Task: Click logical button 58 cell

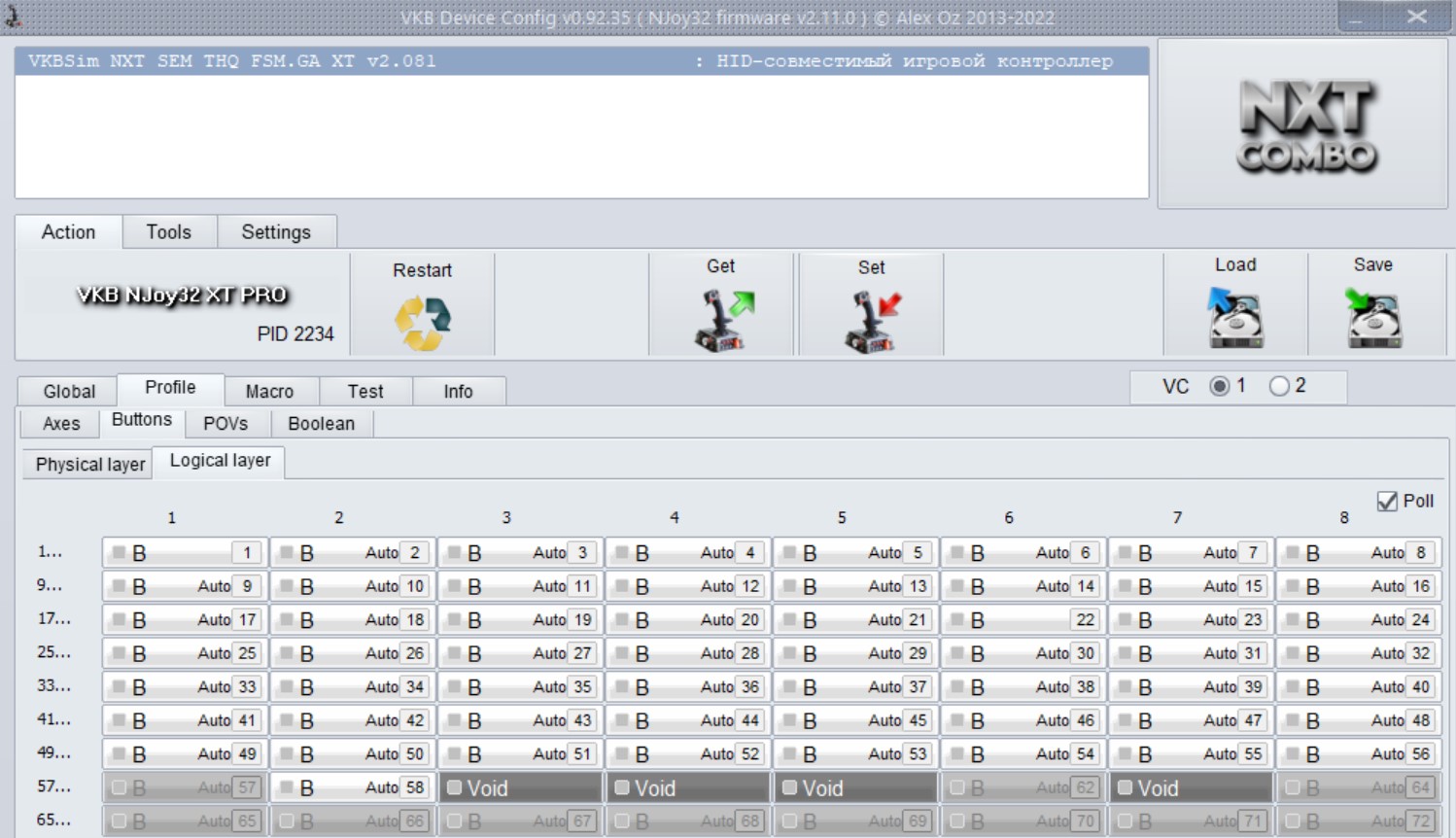Action: [x=353, y=787]
